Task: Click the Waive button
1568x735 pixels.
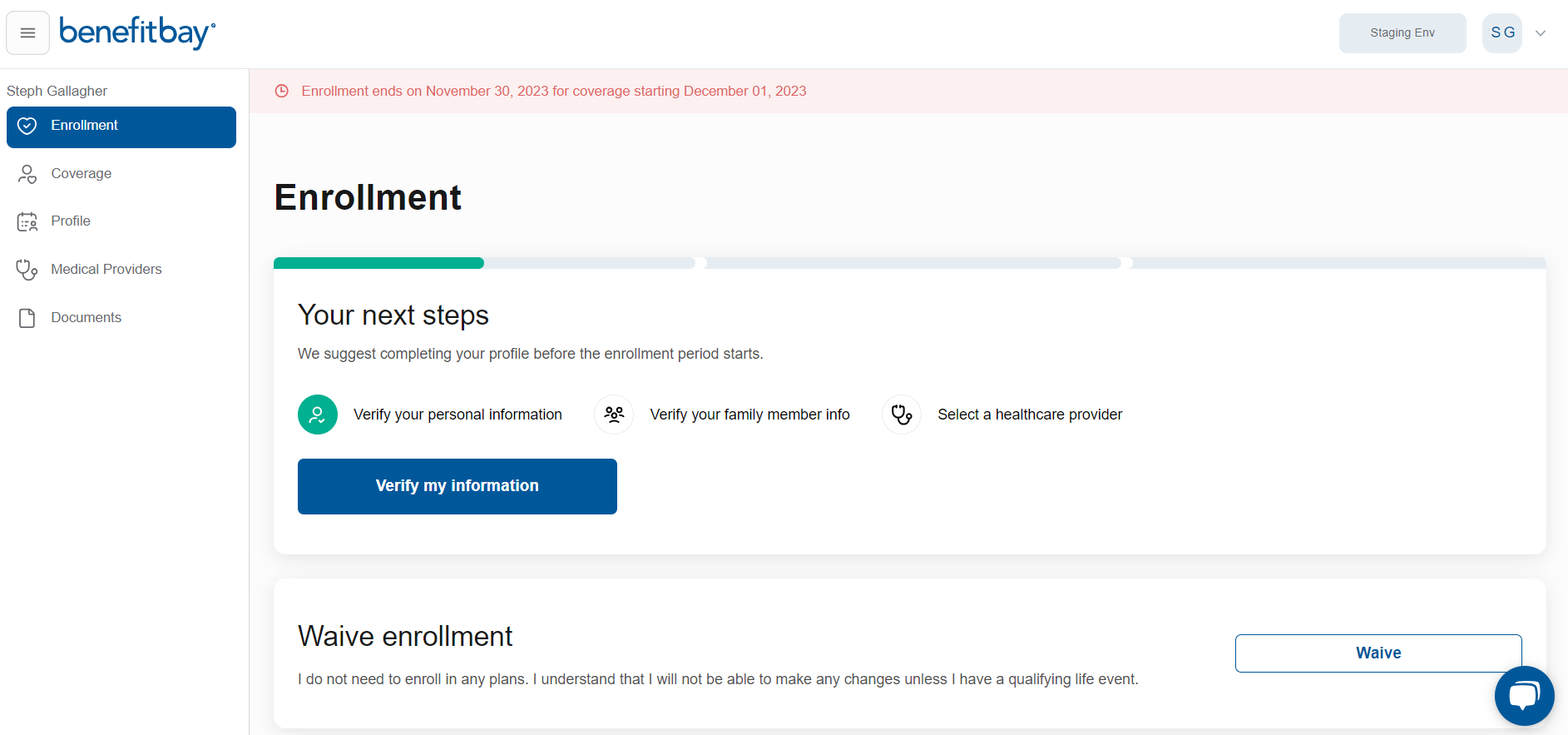Action: (1378, 653)
